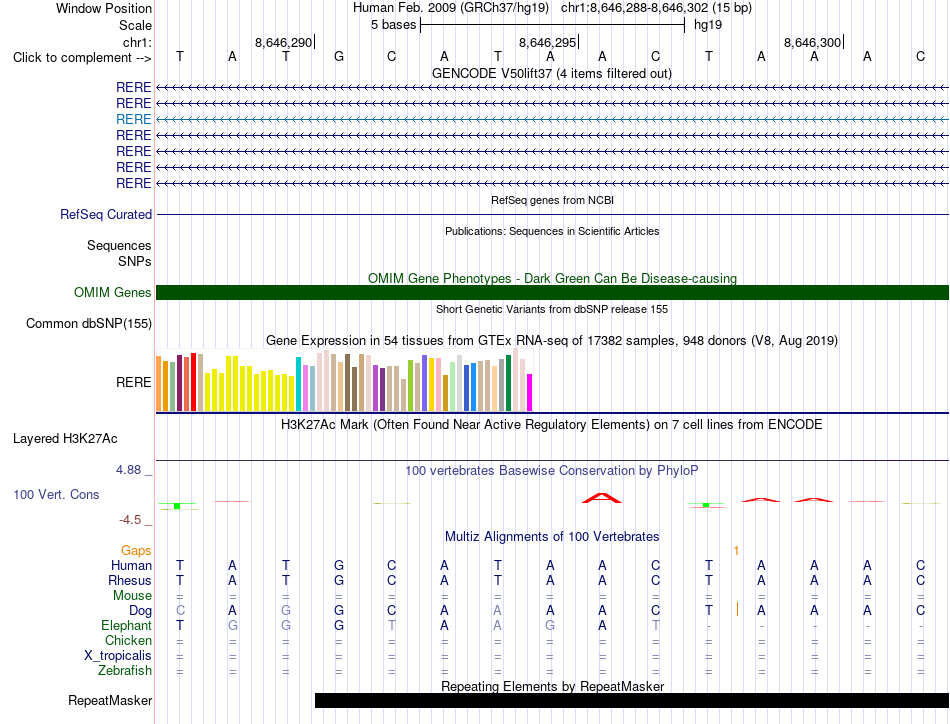Select the OMIM Genes track label
Screen dimensions: 950x724
point(113,292)
